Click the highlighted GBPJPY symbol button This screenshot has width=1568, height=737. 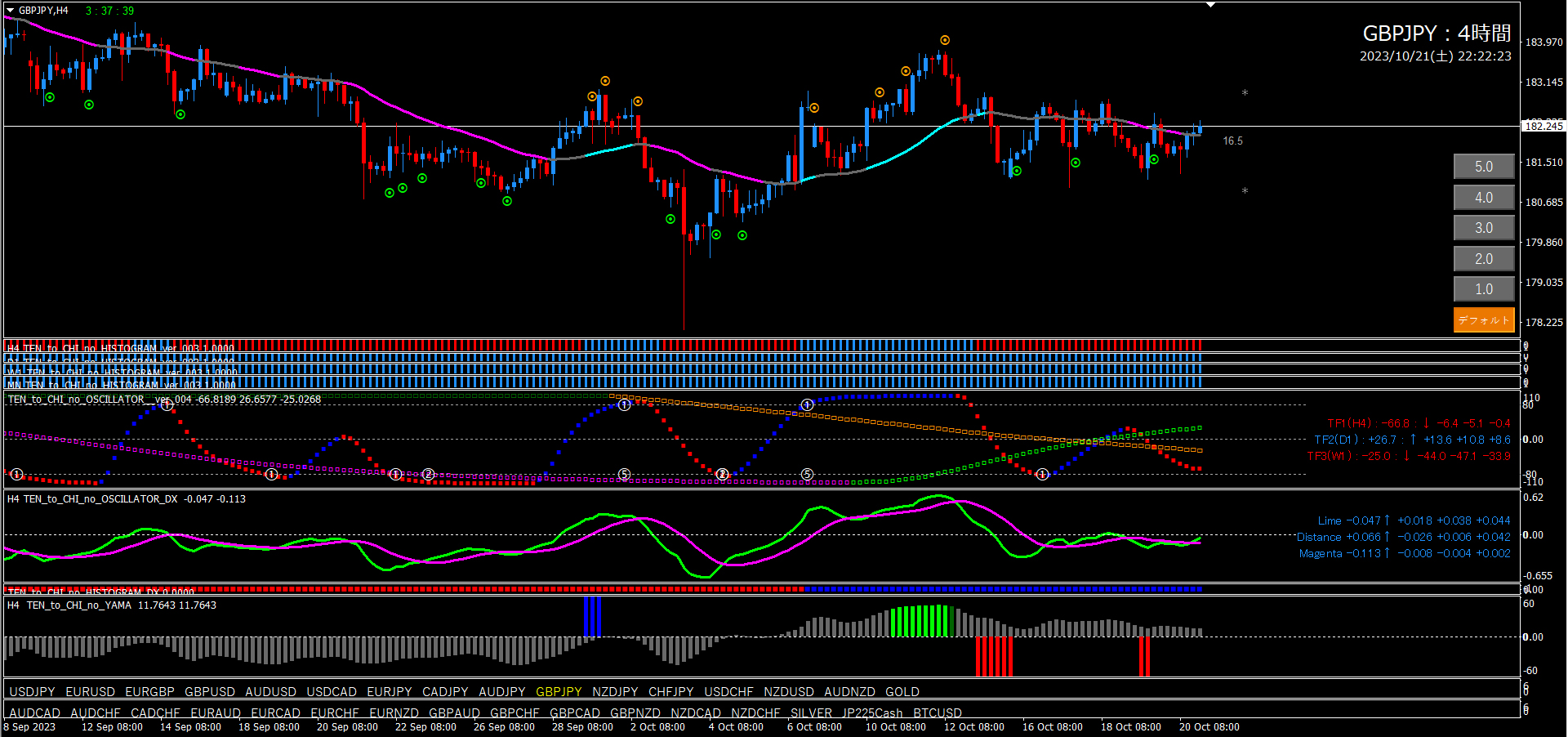tap(559, 692)
